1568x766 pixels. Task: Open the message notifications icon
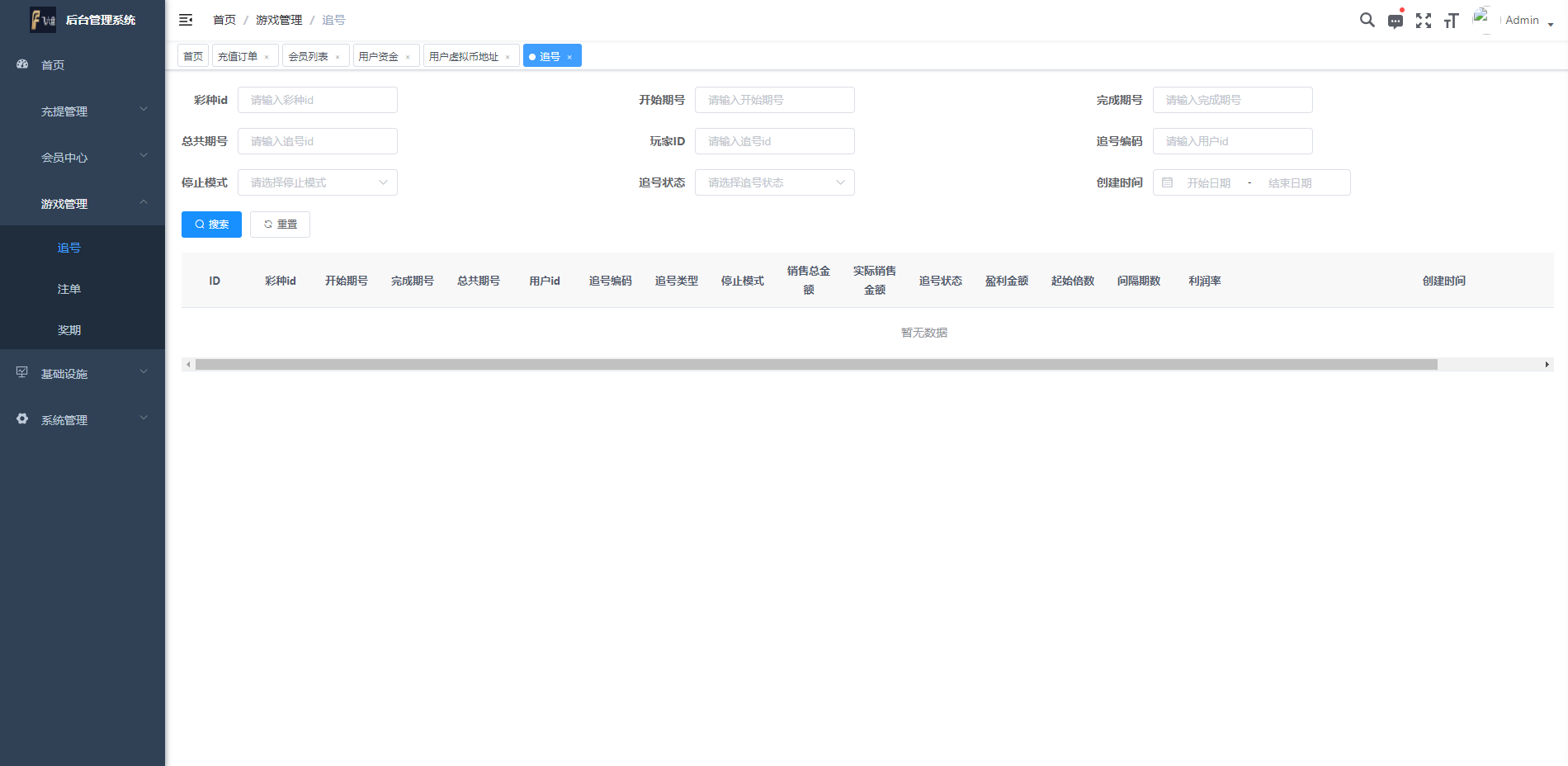tap(1395, 21)
